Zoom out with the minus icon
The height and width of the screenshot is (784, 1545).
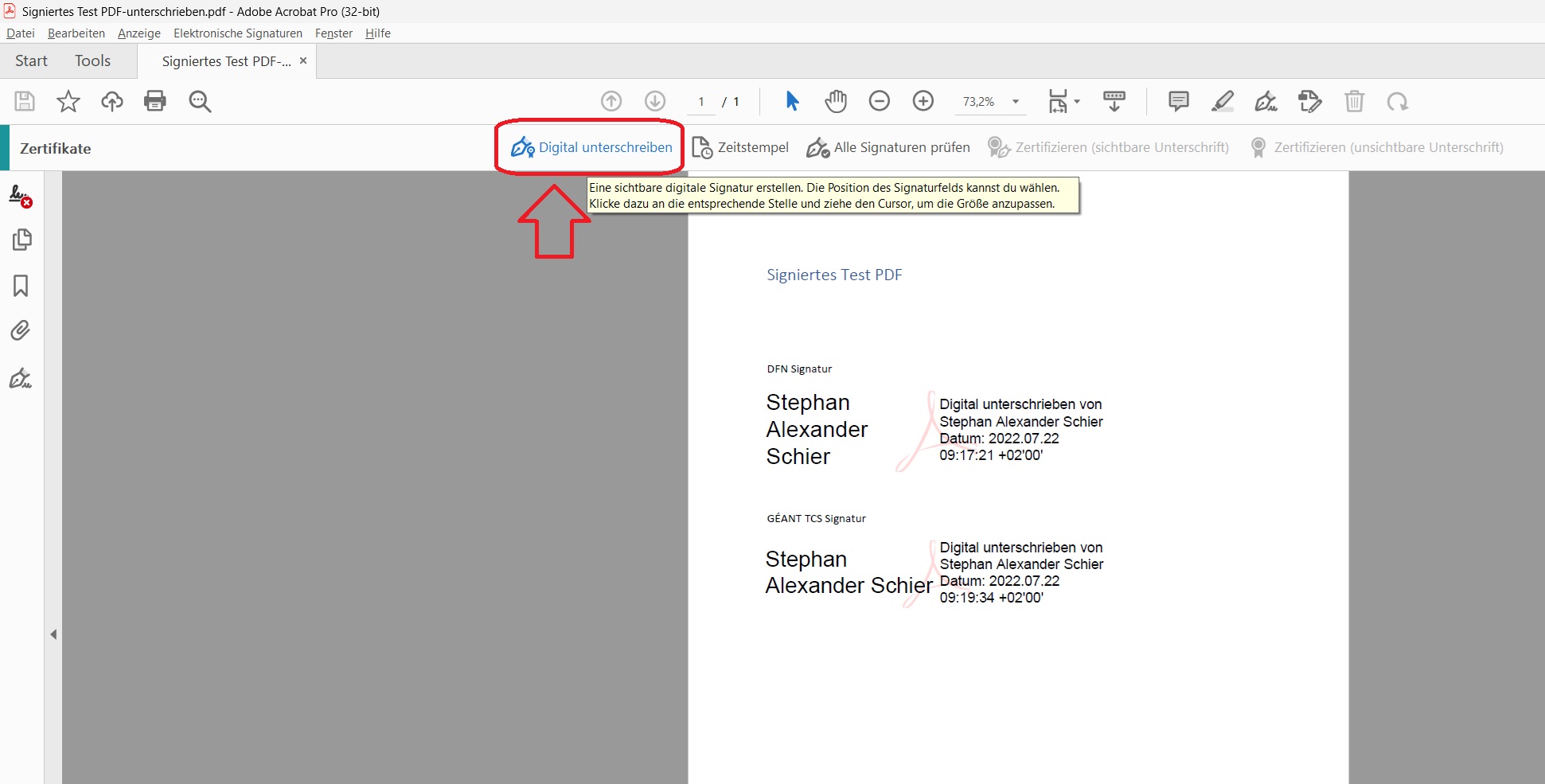point(879,101)
